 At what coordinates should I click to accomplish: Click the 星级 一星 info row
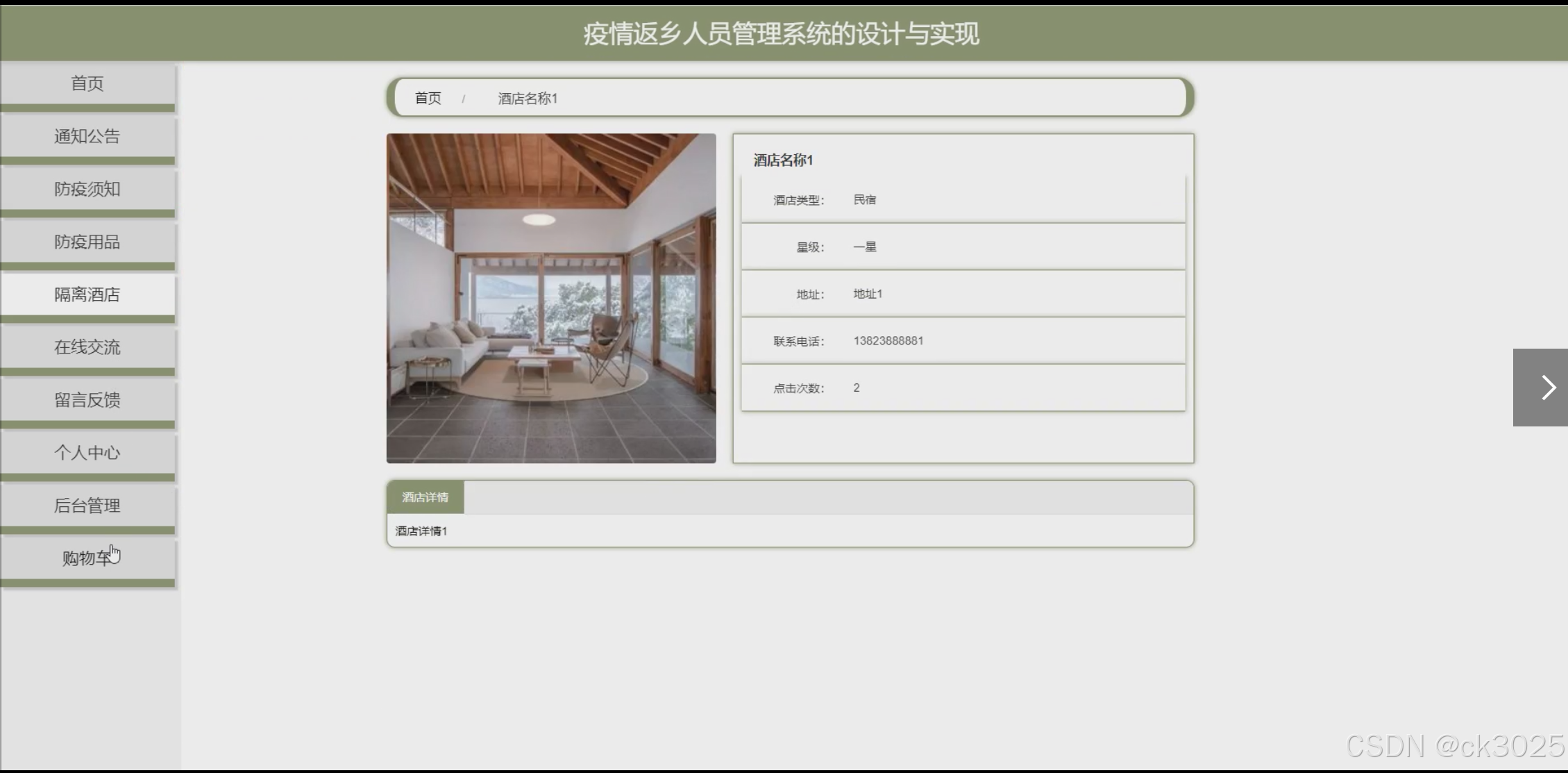click(963, 247)
